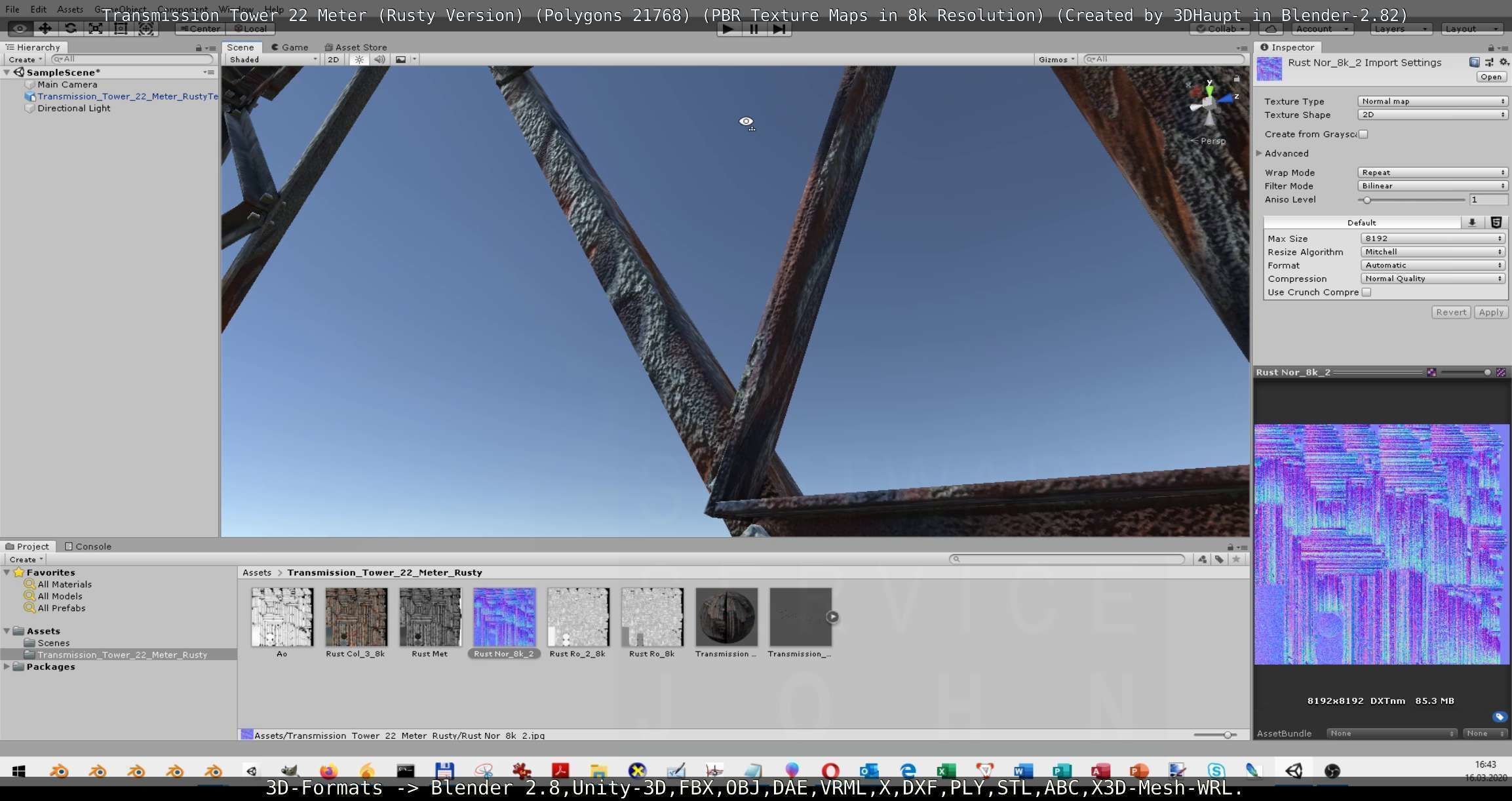Viewport: 1512px width, 801px height.
Task: Open Texture Type dropdown
Action: tap(1432, 102)
